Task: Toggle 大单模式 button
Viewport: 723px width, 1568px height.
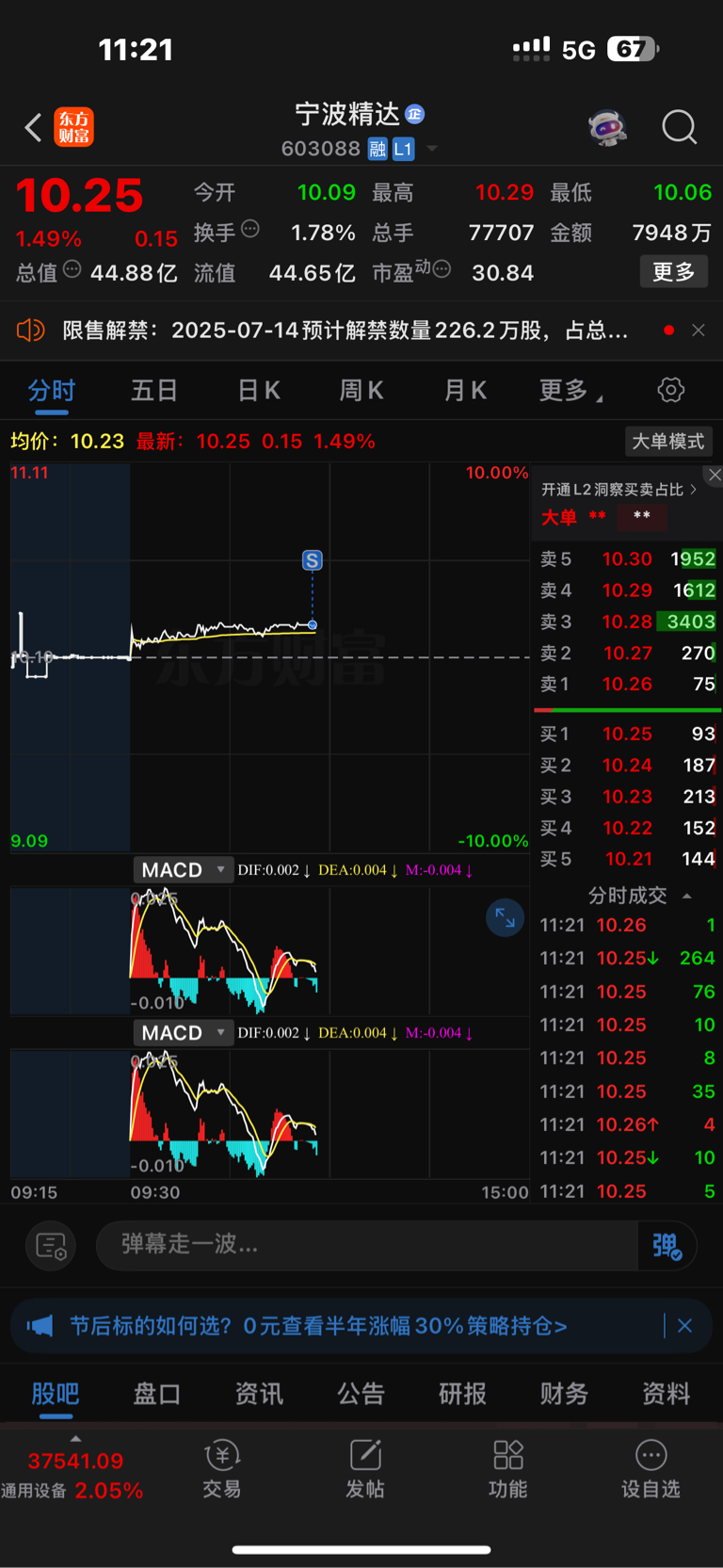Action: click(668, 441)
